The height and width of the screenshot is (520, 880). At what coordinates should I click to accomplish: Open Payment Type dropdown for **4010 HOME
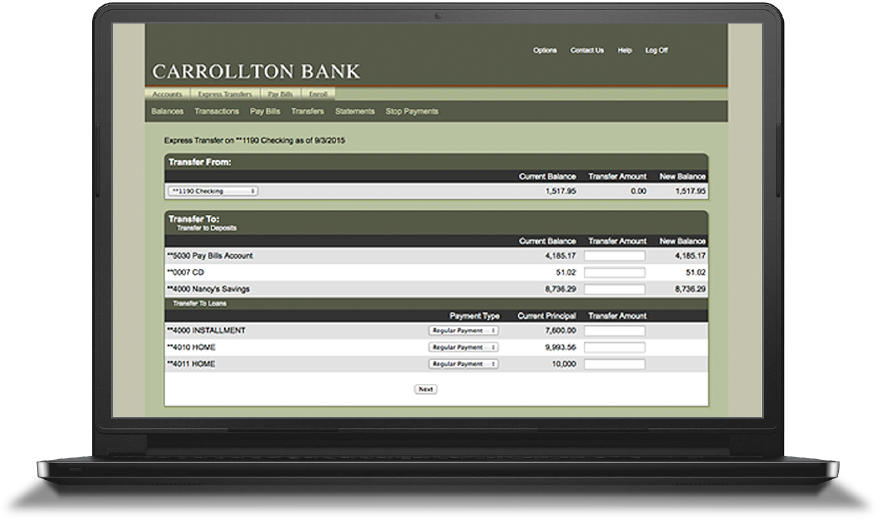click(x=464, y=348)
